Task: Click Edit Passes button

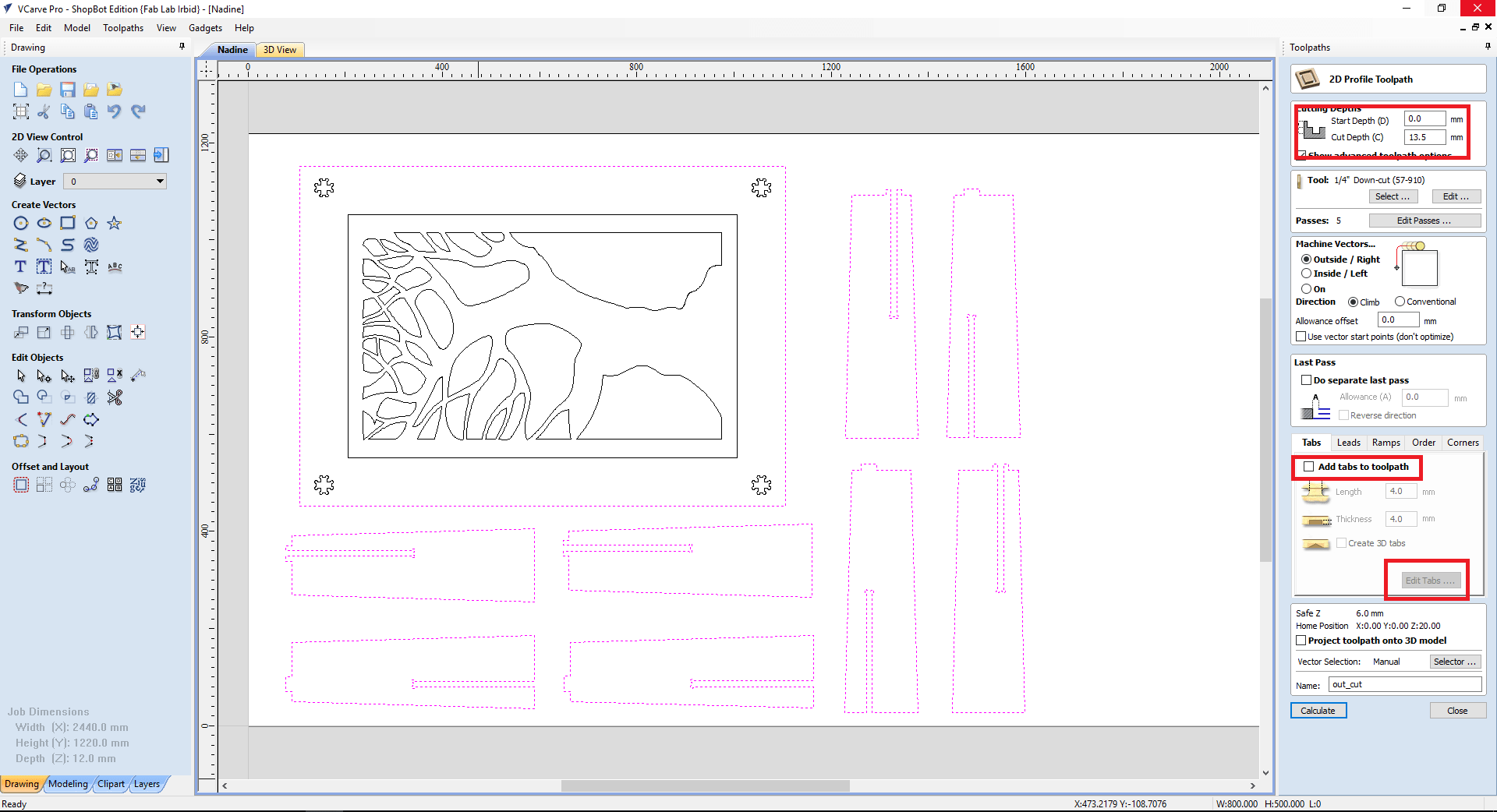Action: (x=1424, y=221)
